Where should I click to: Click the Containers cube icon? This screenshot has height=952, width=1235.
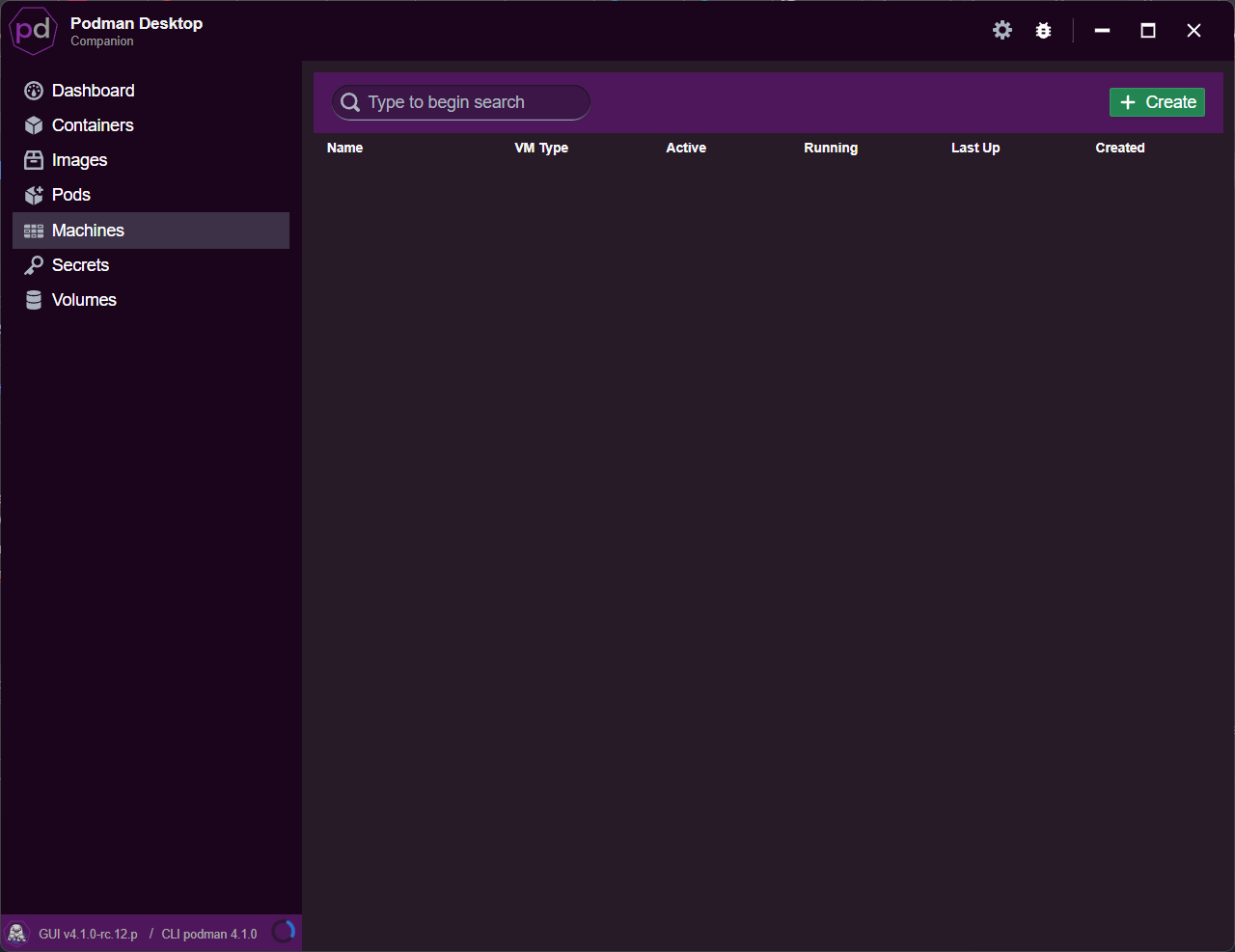pos(34,125)
